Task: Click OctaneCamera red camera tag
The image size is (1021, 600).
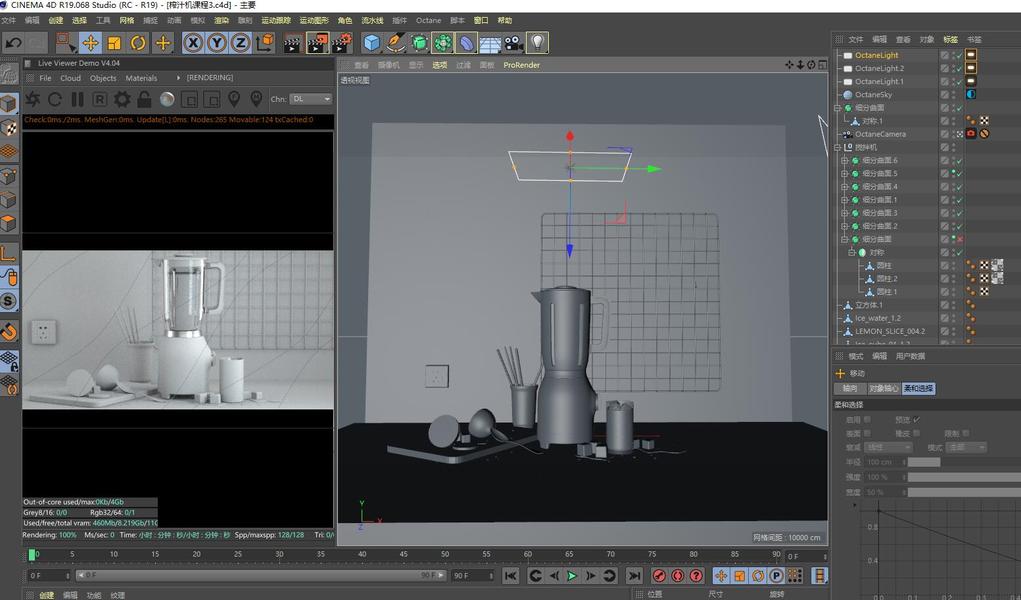Action: 971,134
